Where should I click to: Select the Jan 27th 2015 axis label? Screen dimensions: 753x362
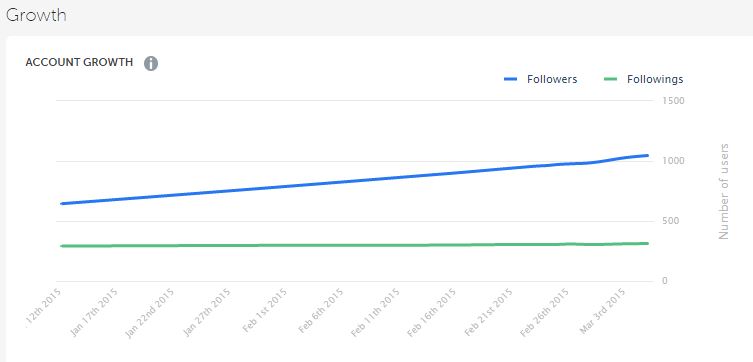pos(207,313)
